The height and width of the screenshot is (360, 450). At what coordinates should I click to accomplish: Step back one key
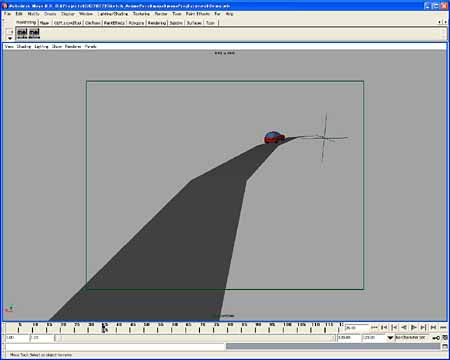click(x=394, y=328)
